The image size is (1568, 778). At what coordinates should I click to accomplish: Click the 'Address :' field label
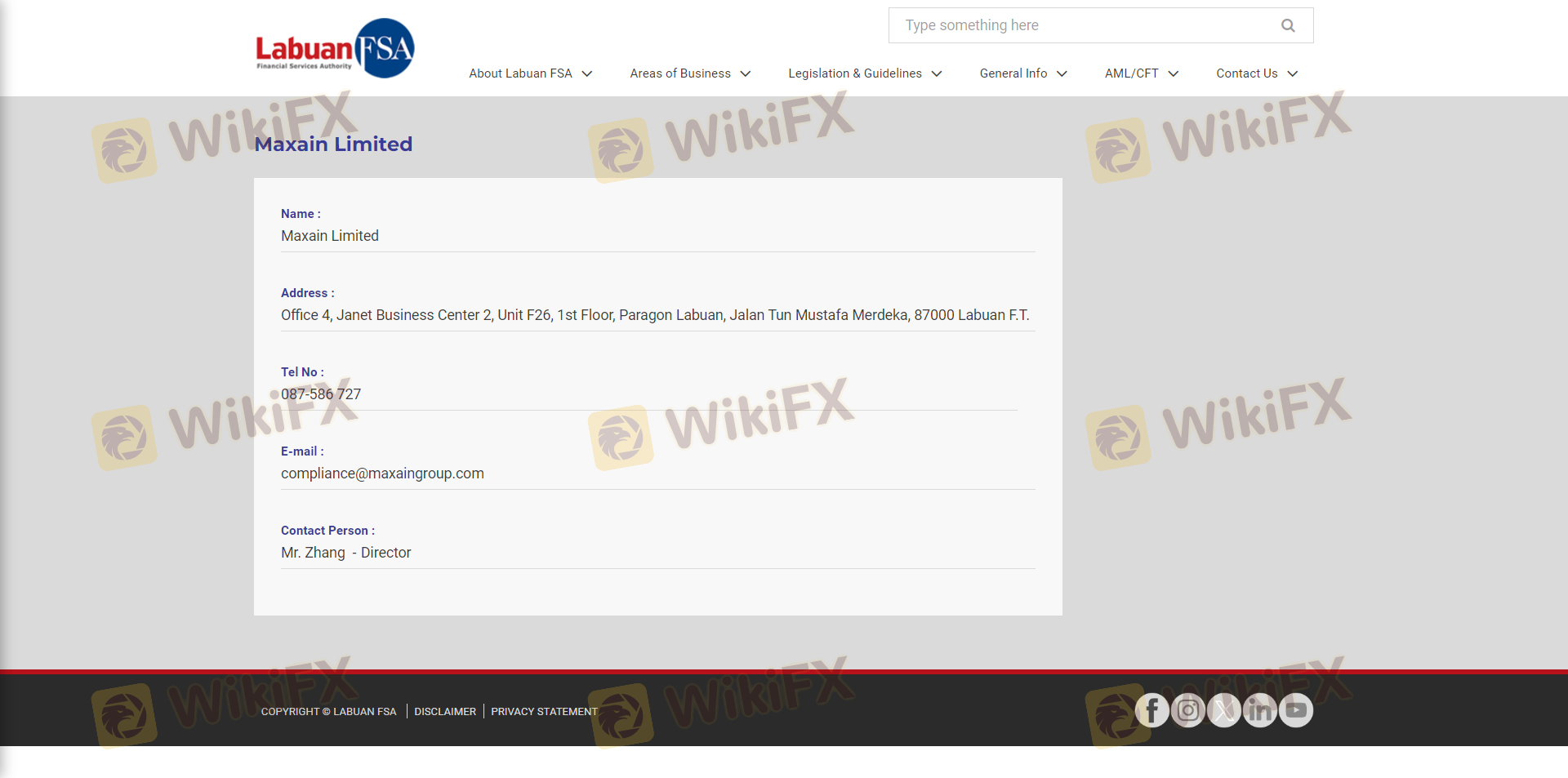pos(308,293)
